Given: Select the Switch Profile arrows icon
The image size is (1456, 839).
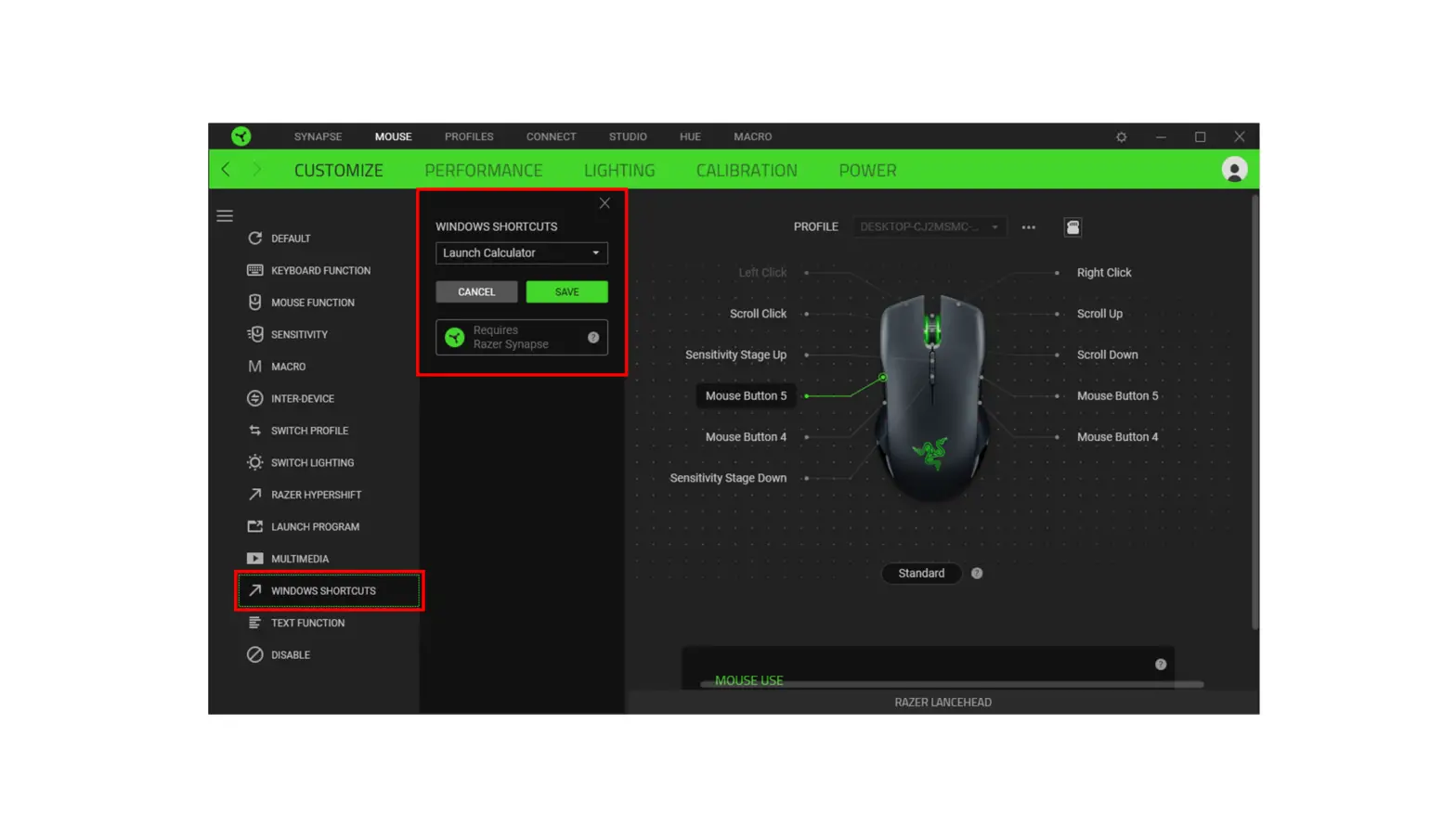Looking at the screenshot, I should click(254, 430).
